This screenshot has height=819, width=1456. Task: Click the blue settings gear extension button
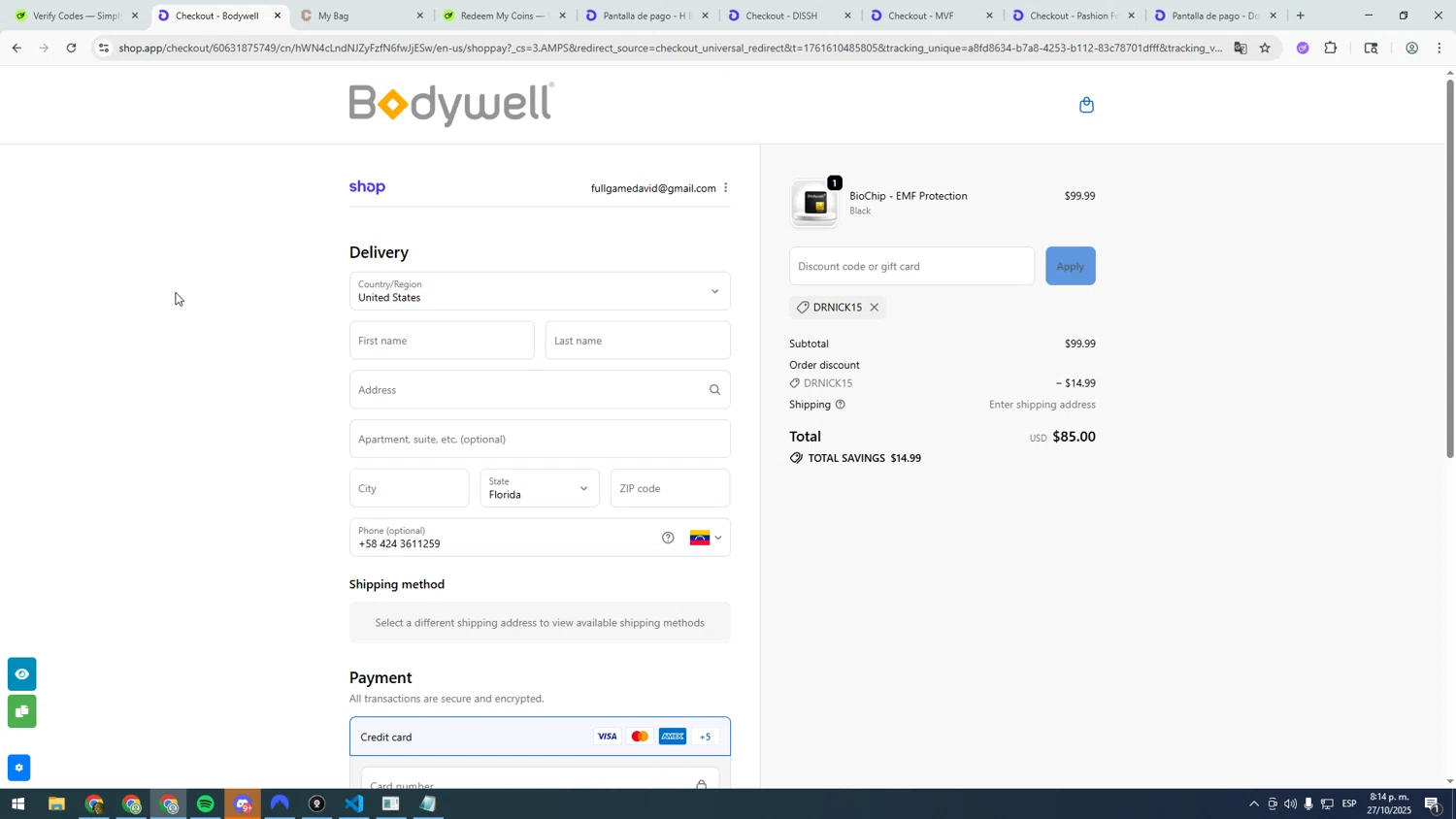[x=18, y=768]
